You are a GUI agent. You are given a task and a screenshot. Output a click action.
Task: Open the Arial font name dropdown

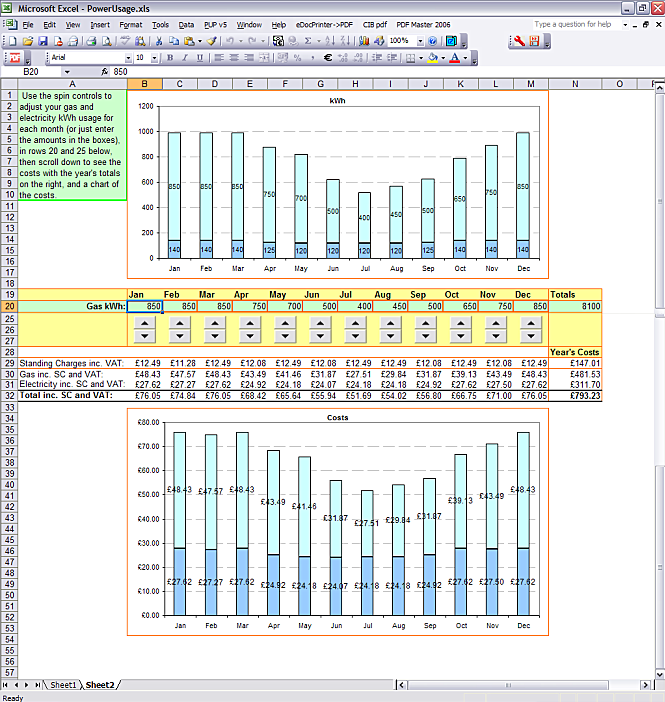[x=129, y=58]
